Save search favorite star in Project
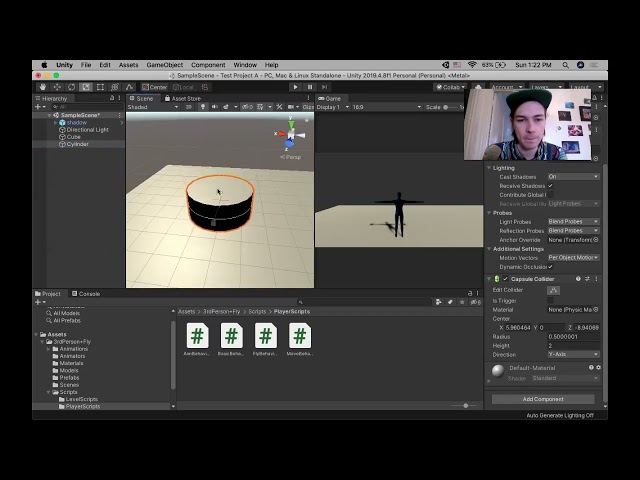 [x=462, y=302]
